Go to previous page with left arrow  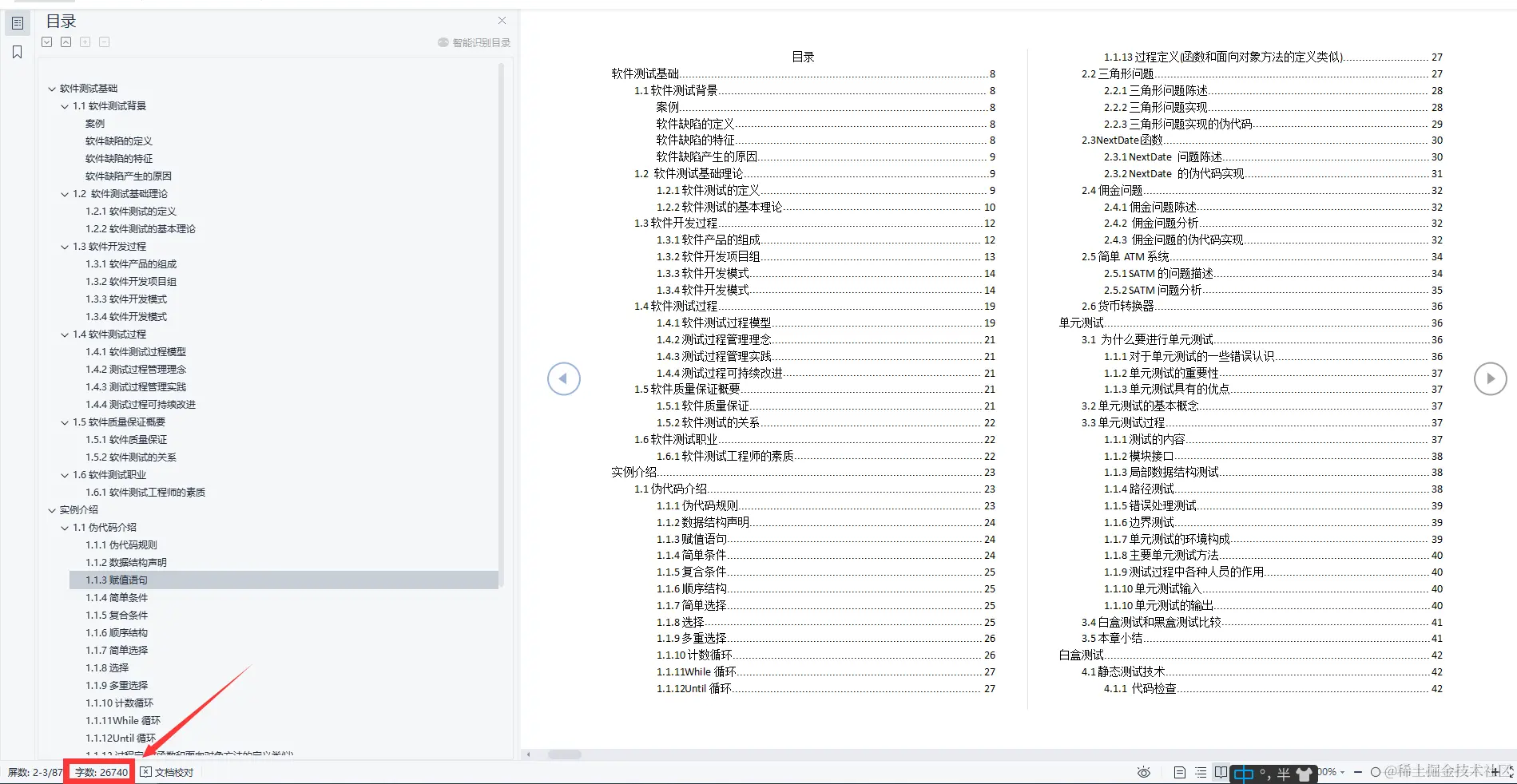coord(564,378)
